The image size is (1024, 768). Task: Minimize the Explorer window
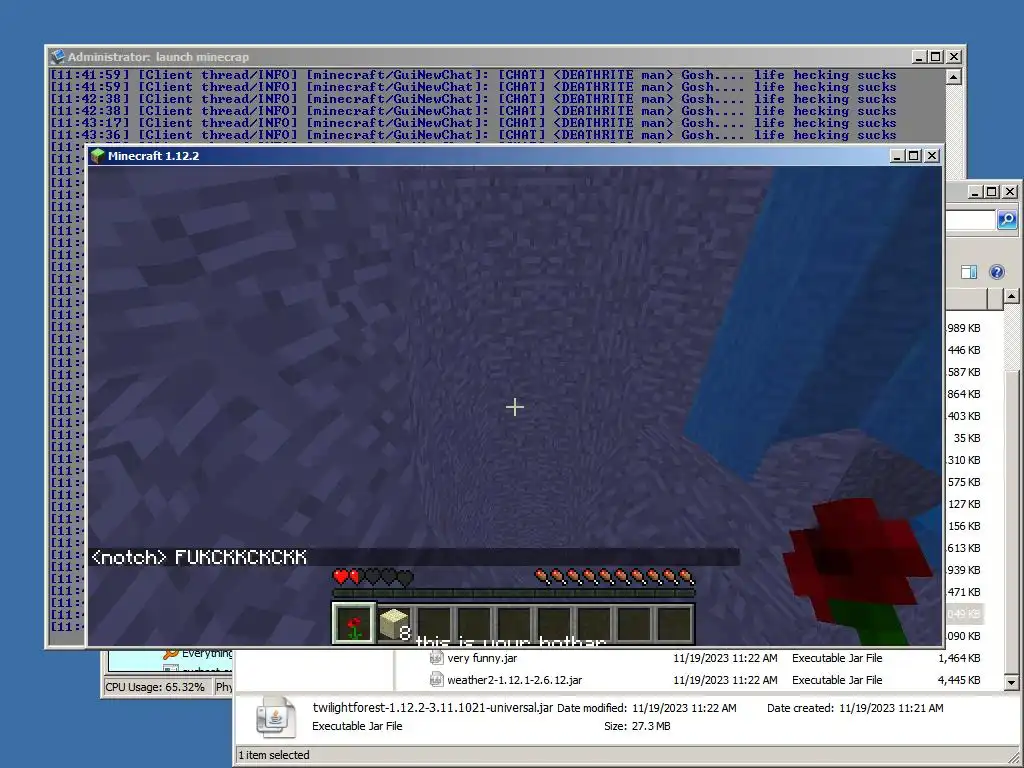(x=975, y=191)
